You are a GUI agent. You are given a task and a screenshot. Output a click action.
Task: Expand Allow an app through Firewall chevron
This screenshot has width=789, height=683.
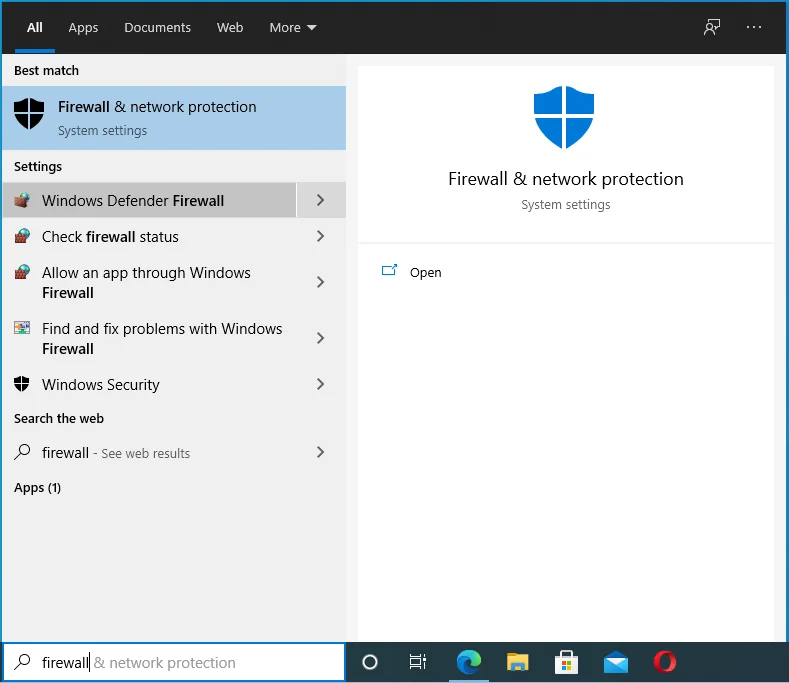pos(321,282)
